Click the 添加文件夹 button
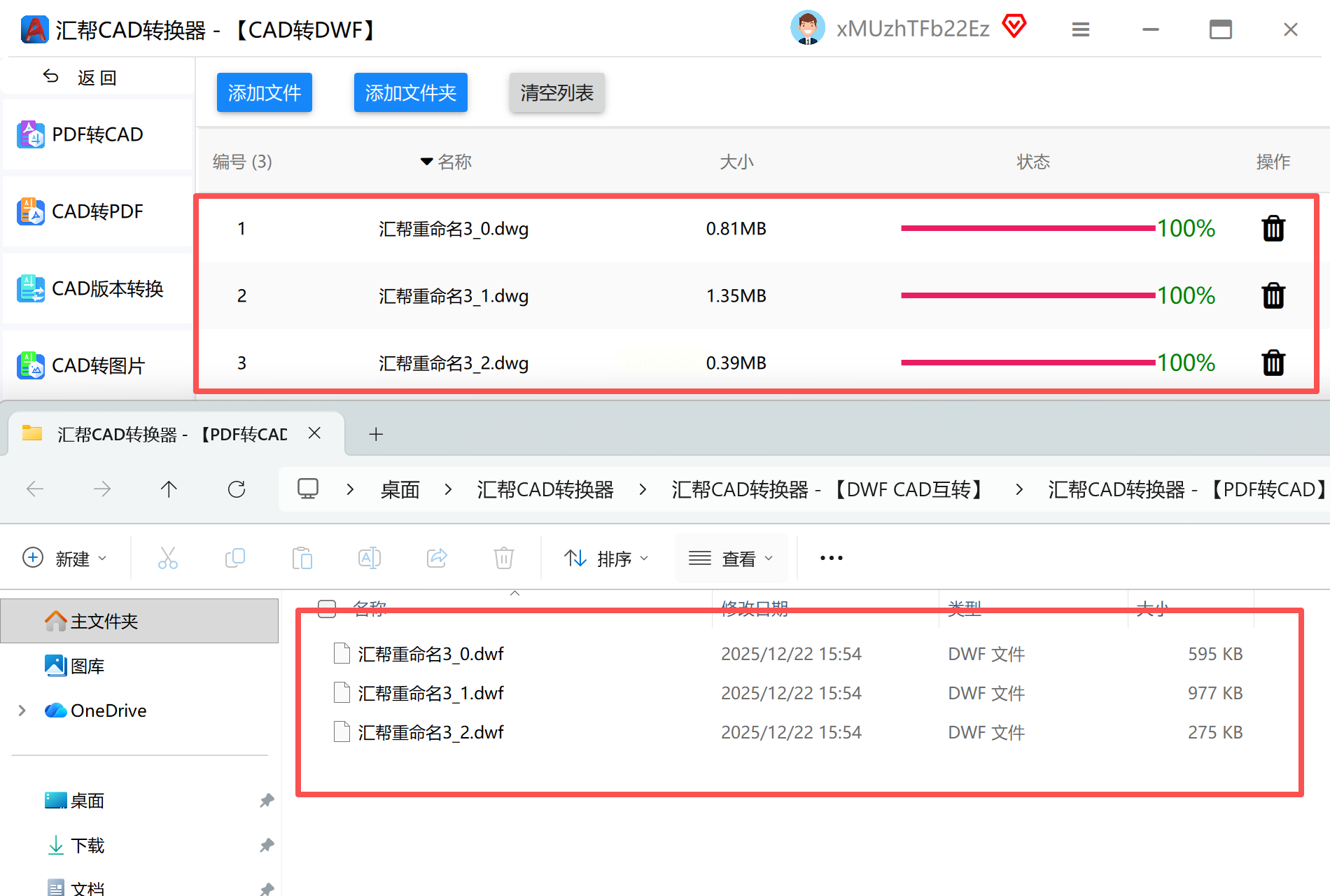The width and height of the screenshot is (1330, 896). point(411,92)
